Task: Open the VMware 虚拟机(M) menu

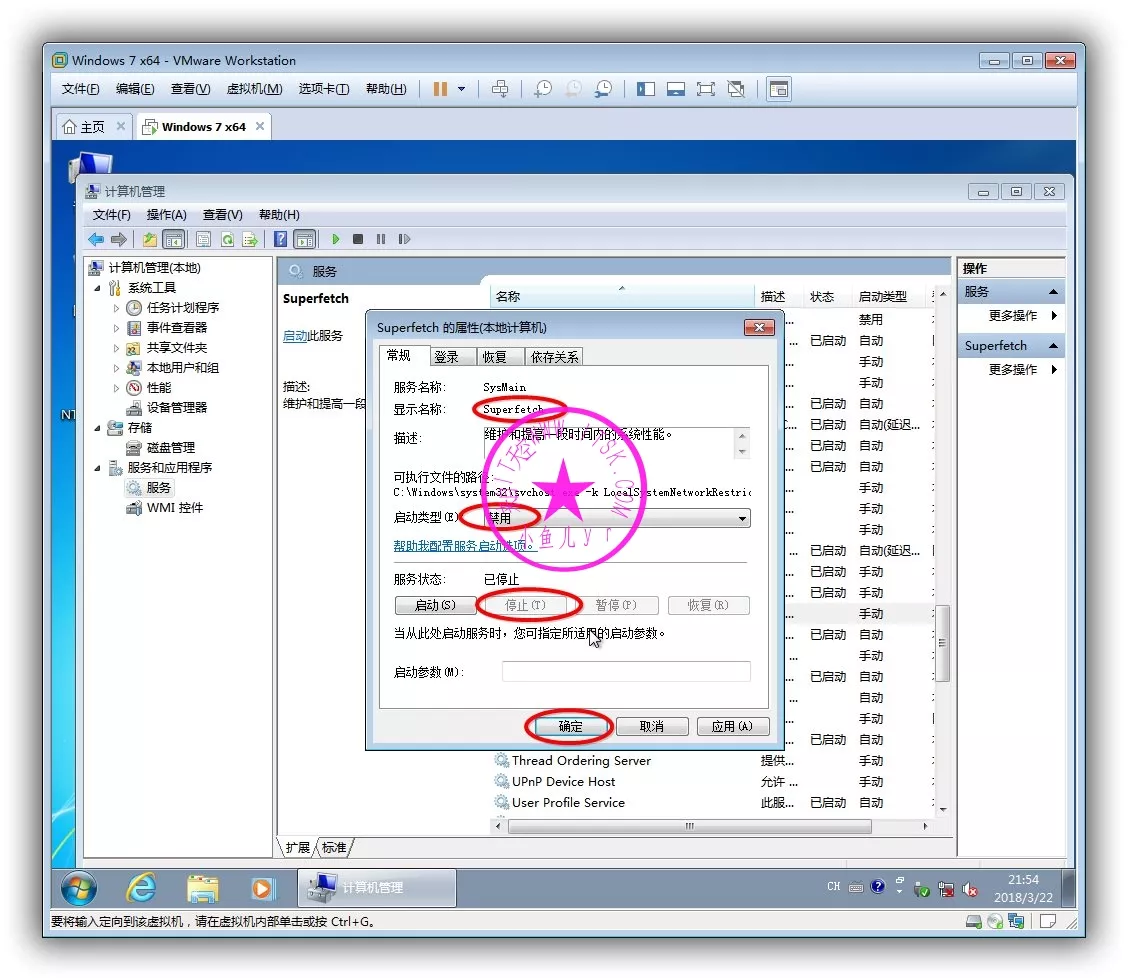Action: point(254,89)
